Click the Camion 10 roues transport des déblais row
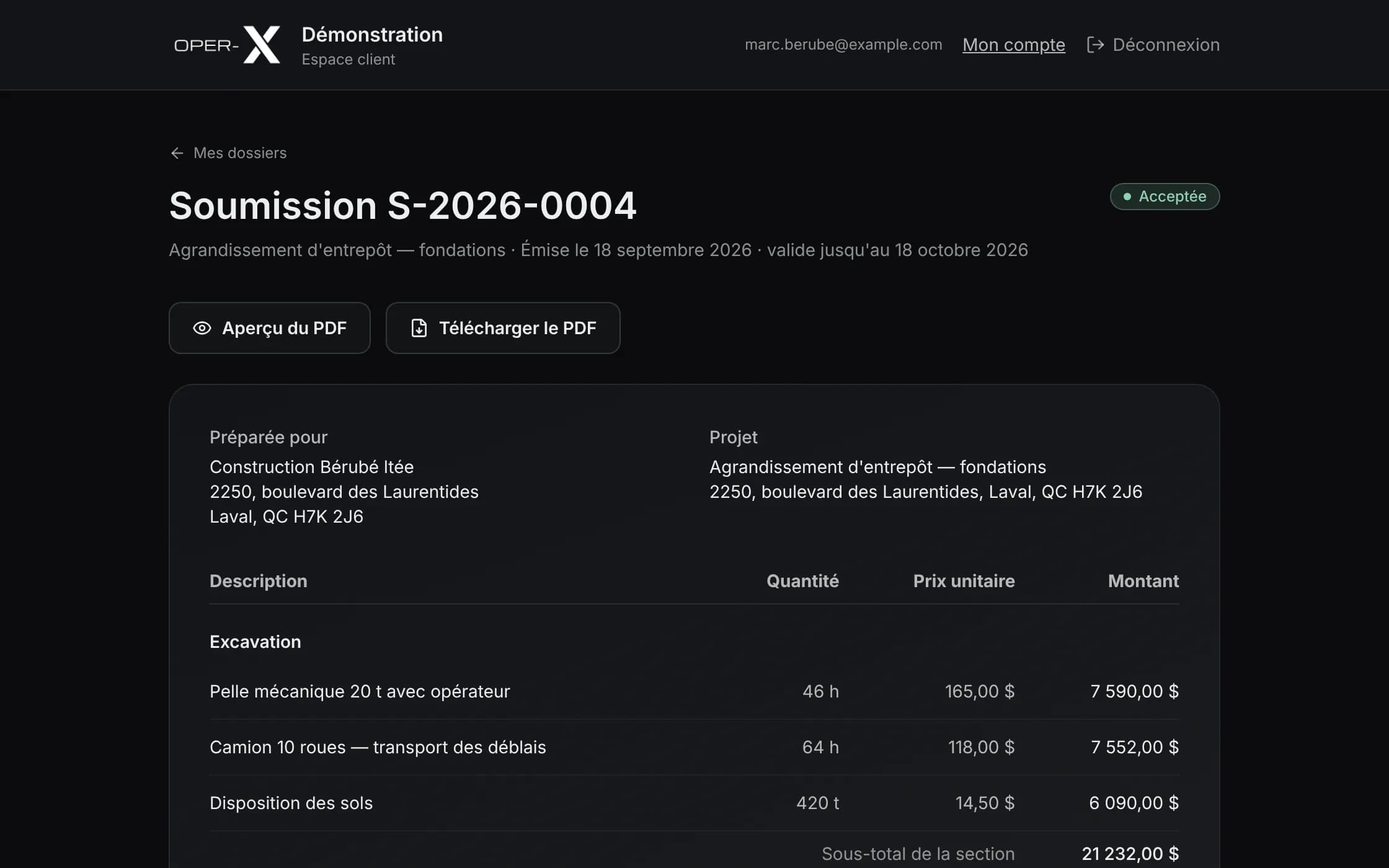Viewport: 1389px width, 868px height. [x=694, y=747]
